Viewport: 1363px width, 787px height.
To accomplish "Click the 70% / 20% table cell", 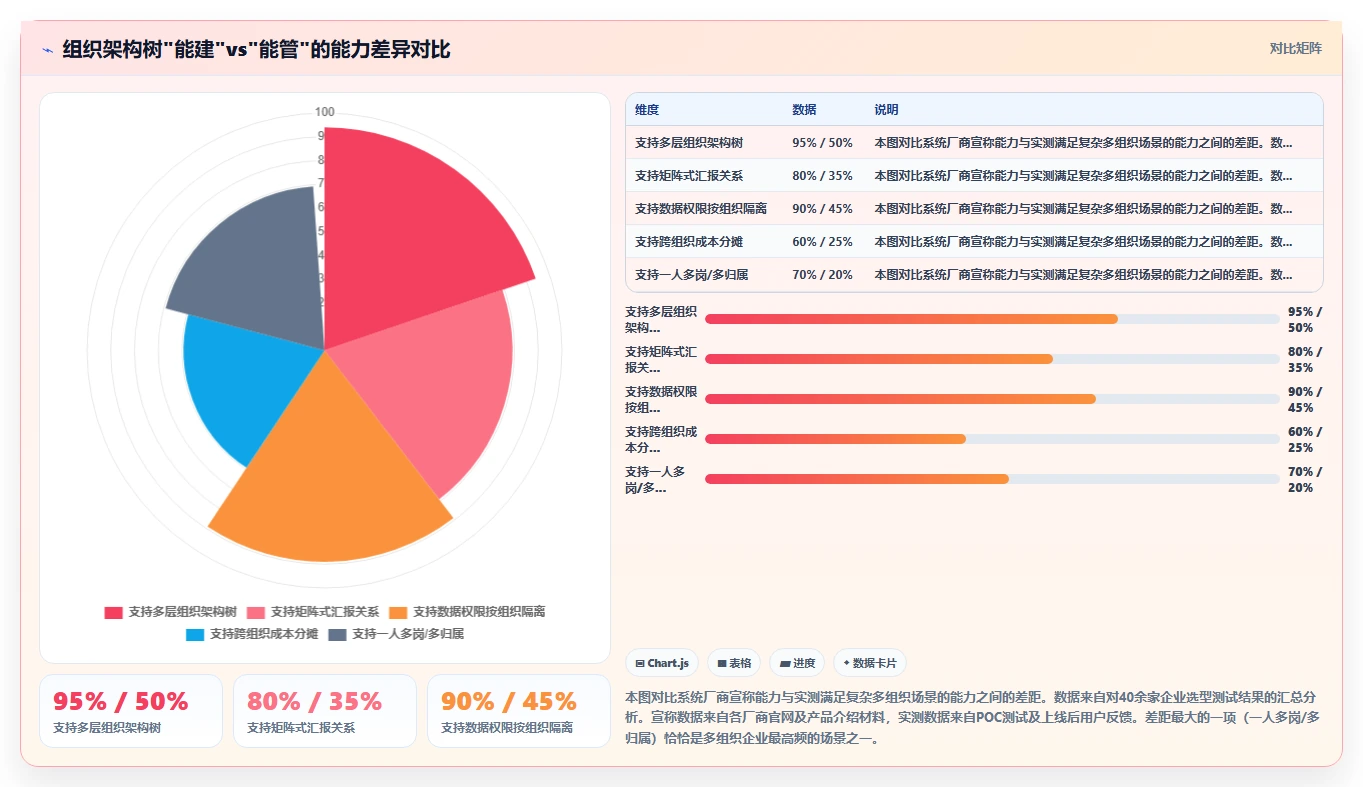I will 822,275.
